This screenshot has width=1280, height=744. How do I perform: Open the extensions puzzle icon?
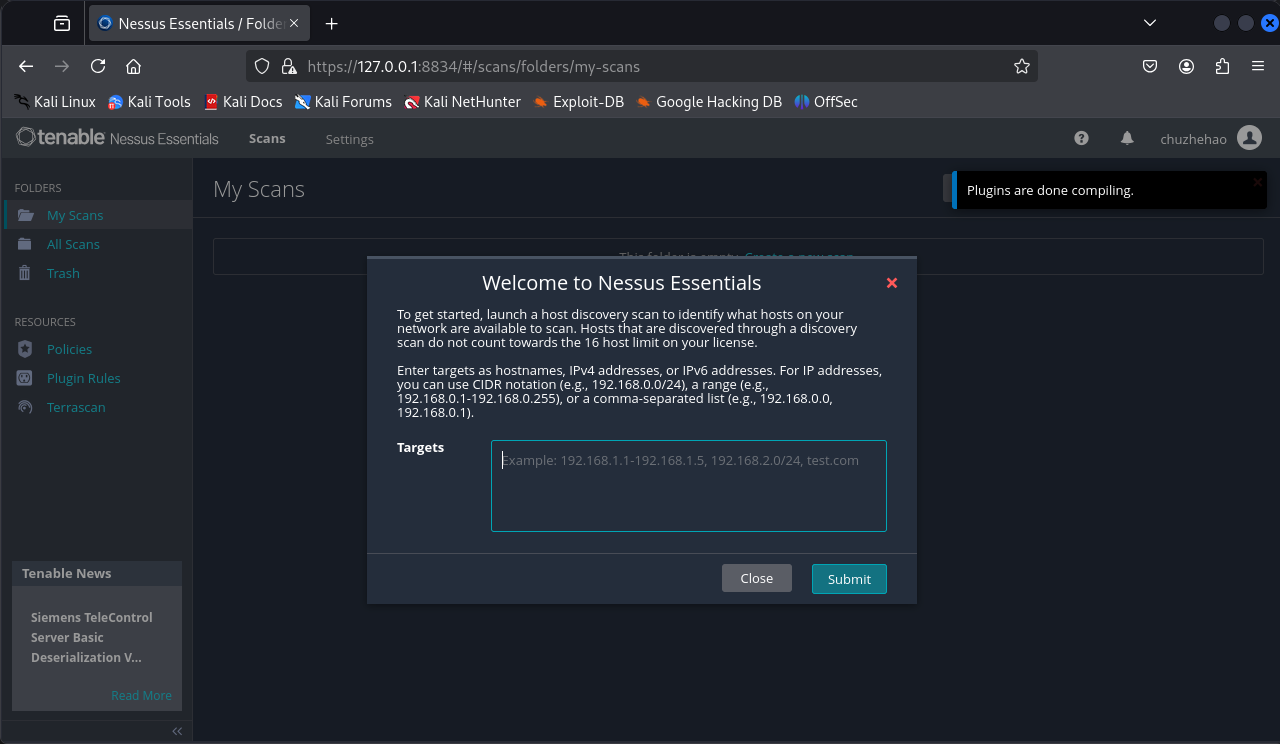[1222, 66]
